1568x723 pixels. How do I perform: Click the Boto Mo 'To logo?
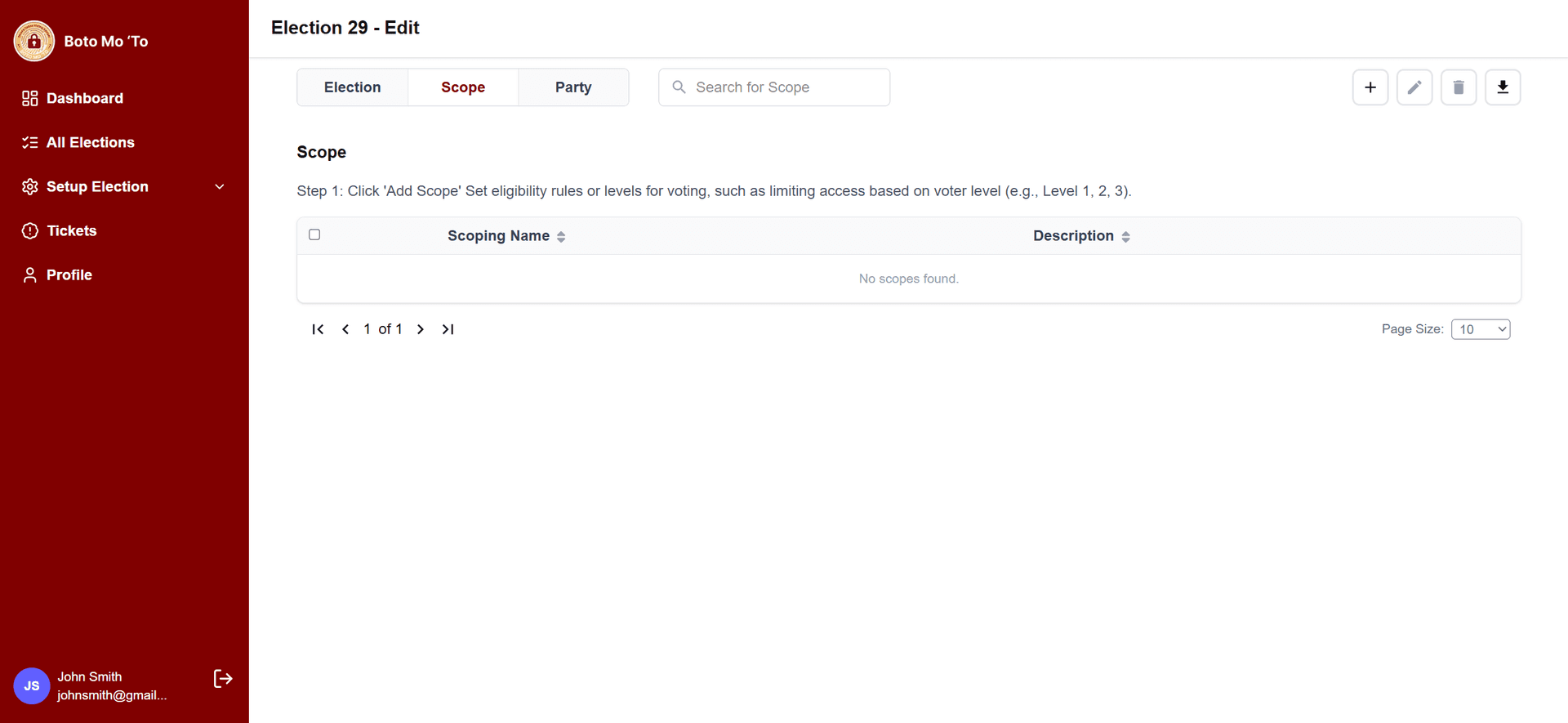click(x=34, y=41)
